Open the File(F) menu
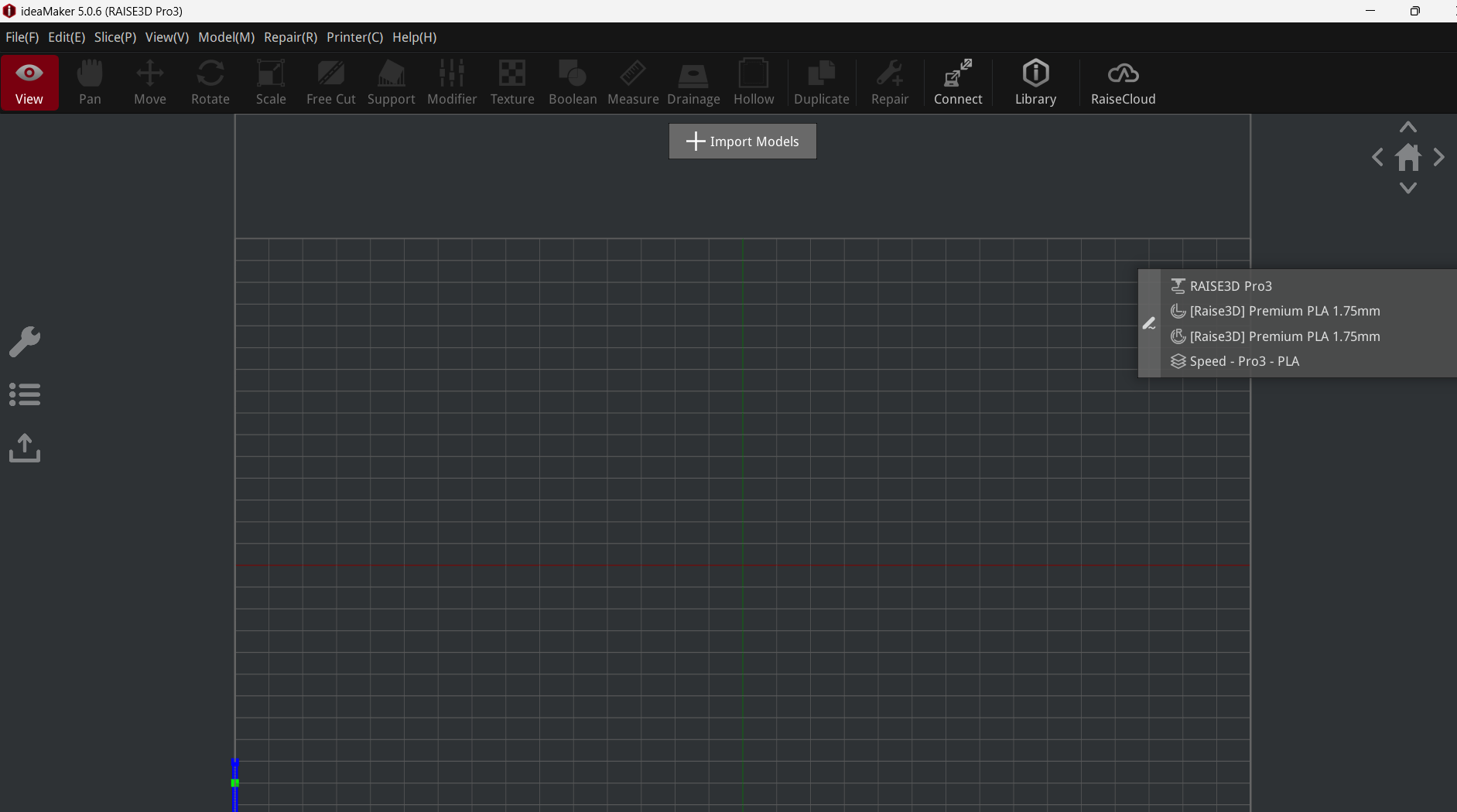 coord(22,37)
